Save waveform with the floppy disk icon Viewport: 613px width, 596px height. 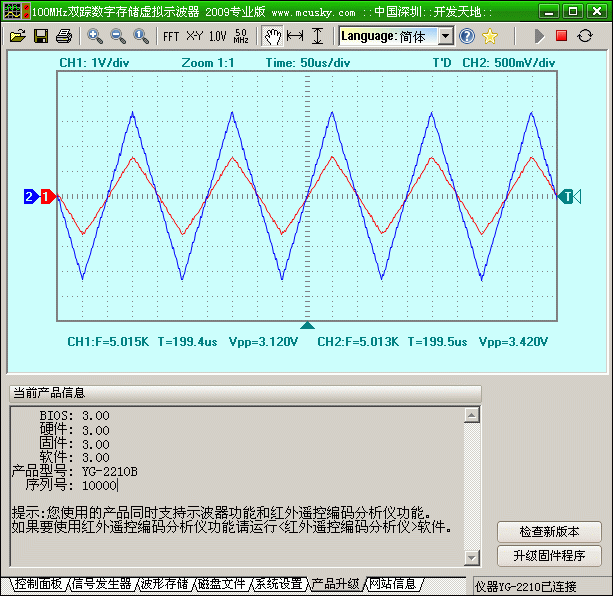click(41, 36)
